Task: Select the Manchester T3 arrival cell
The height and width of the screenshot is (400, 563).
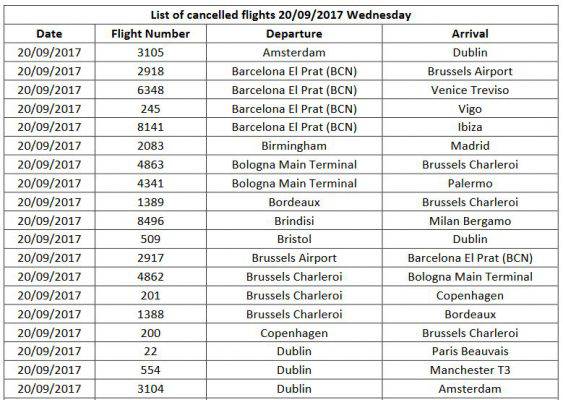Action: coord(470,370)
